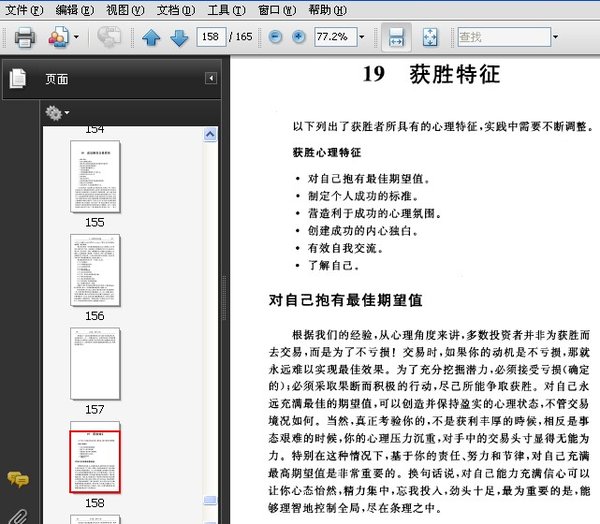Toggle the fit width scrolling mode icon
600x524 pixels.
point(396,37)
